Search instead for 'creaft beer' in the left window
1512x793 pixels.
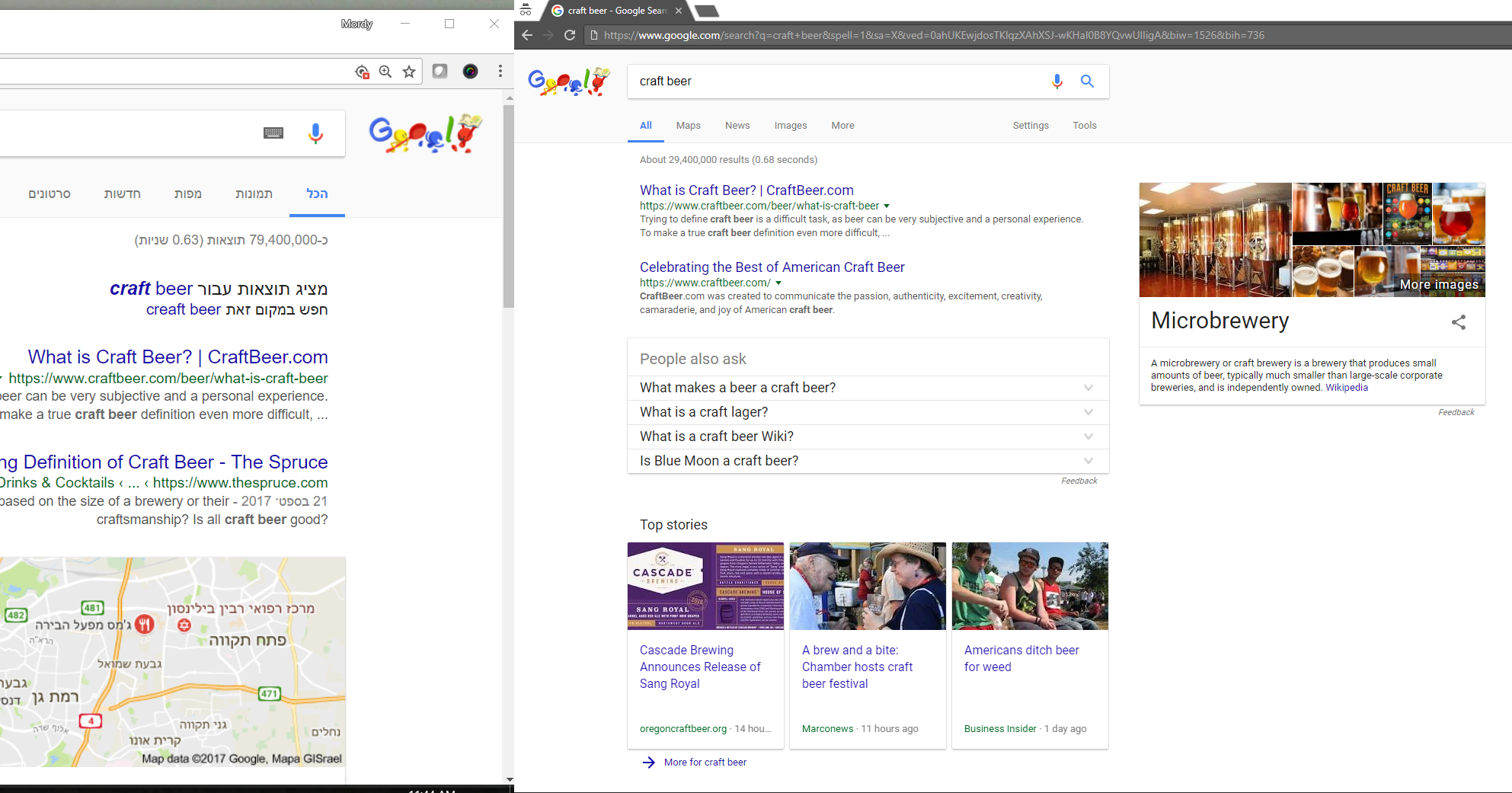pyautogui.click(x=184, y=310)
